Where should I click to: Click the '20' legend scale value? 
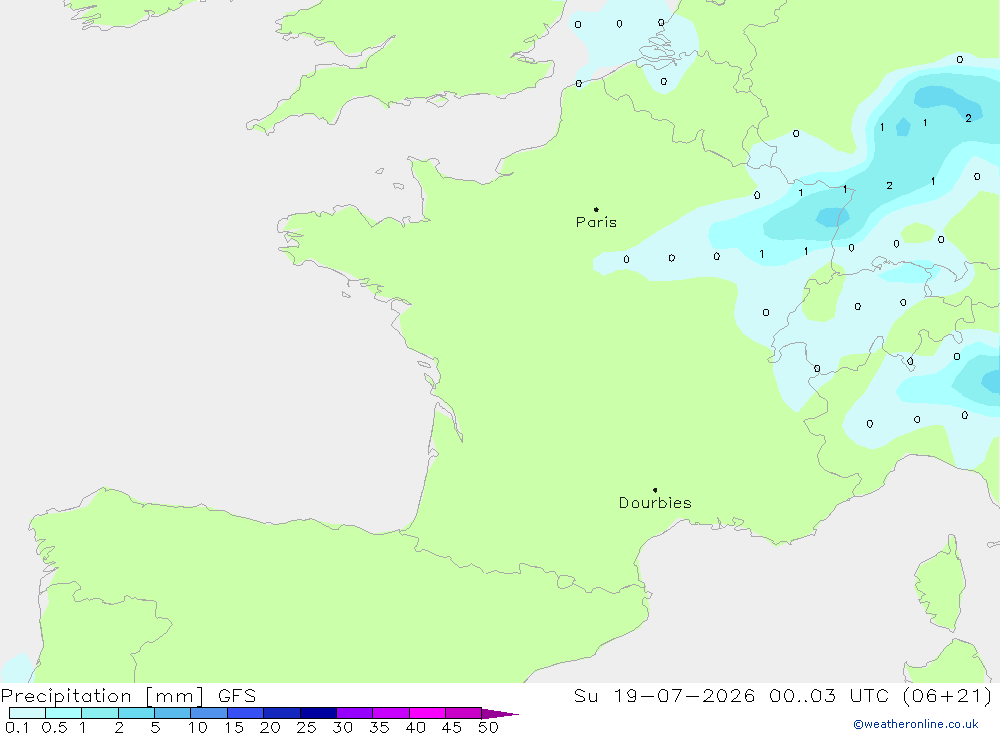coord(270,727)
